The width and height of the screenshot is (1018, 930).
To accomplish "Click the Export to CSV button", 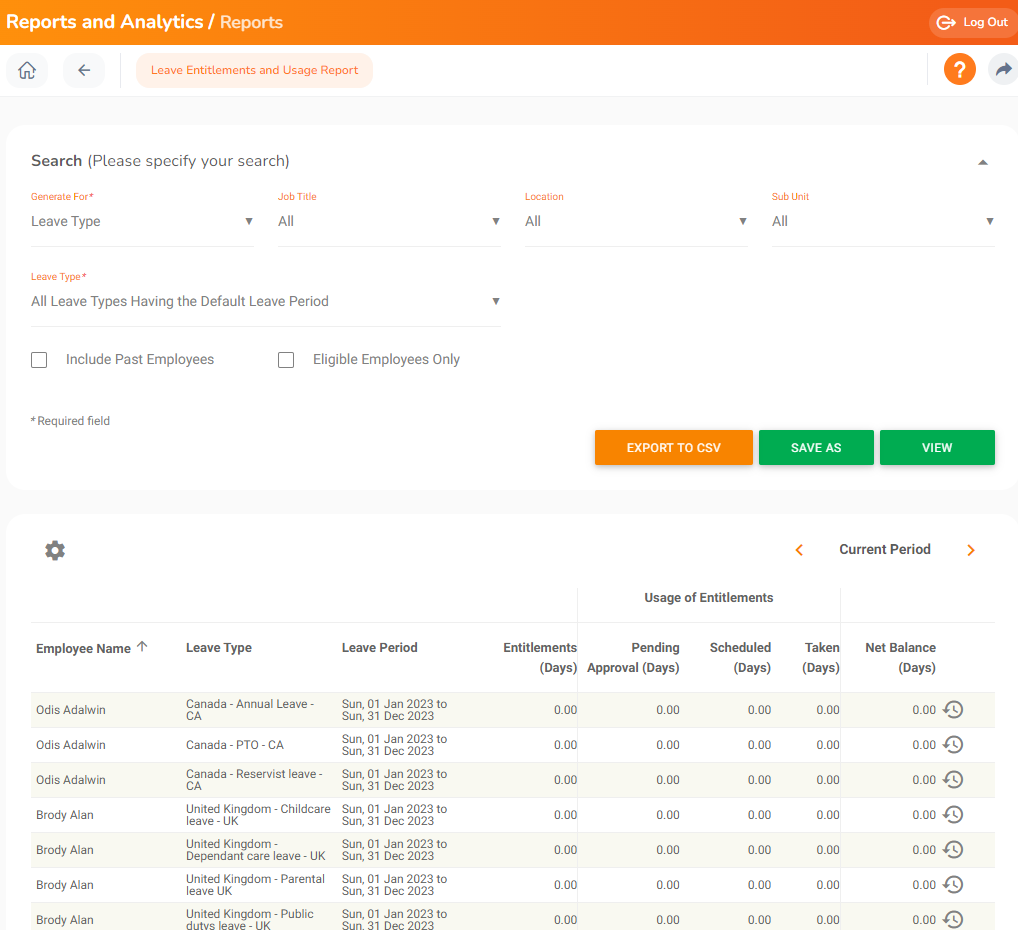I will (x=673, y=447).
